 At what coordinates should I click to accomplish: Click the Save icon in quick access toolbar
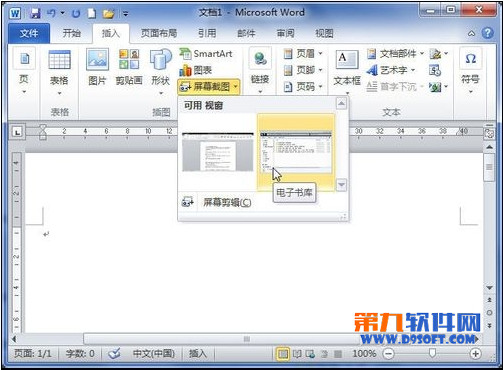(35, 13)
